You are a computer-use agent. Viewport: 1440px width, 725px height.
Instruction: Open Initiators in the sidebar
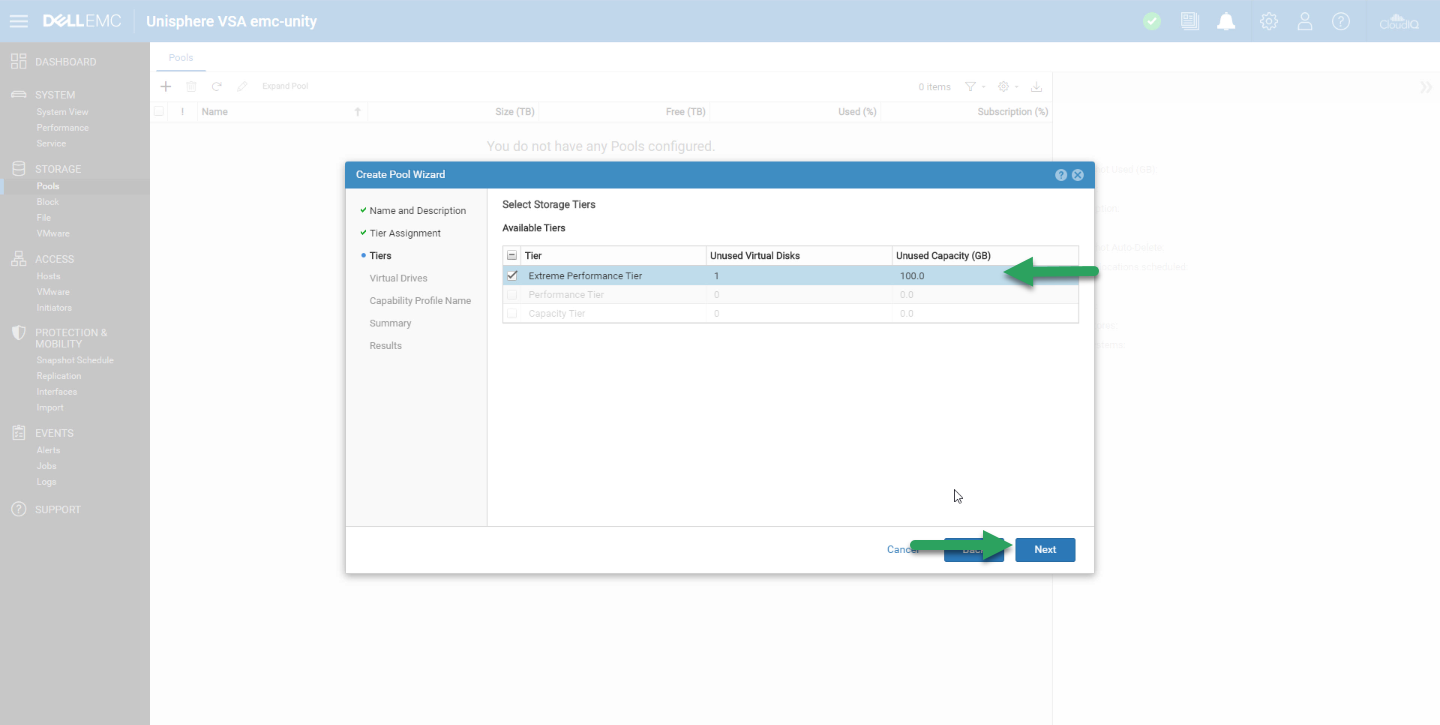54,308
